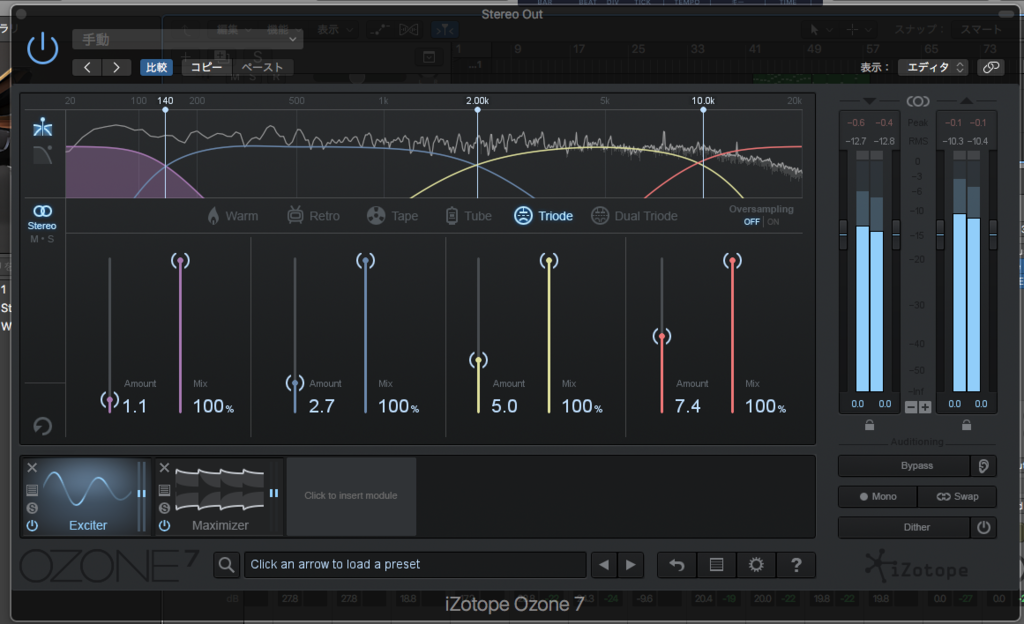This screenshot has height=624, width=1024.
Task: Click band 2 Amount slider handle (2.7)
Action: (x=295, y=382)
